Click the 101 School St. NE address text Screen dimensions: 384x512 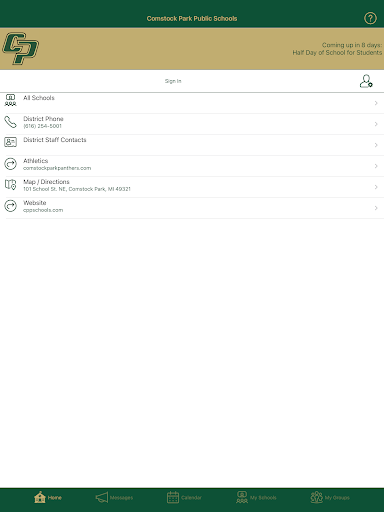pos(77,189)
